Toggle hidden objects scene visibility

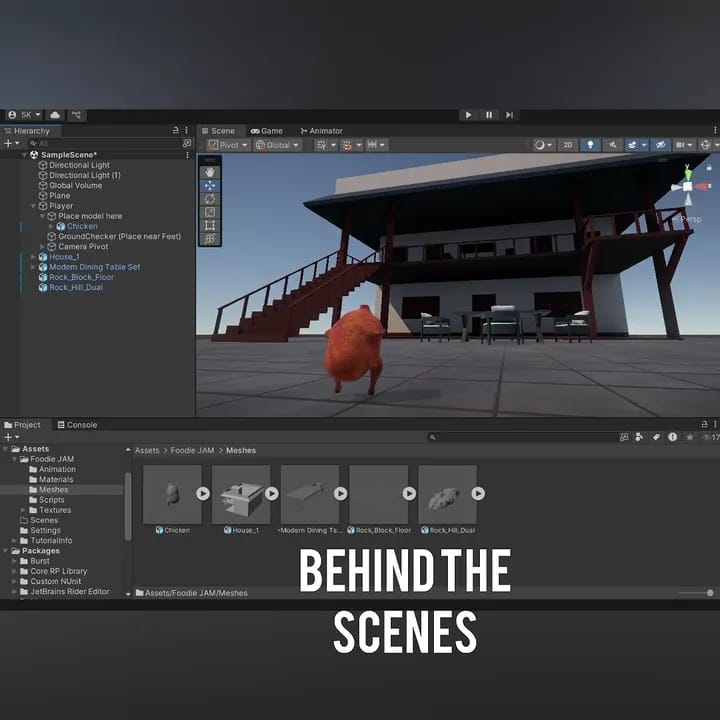[661, 145]
